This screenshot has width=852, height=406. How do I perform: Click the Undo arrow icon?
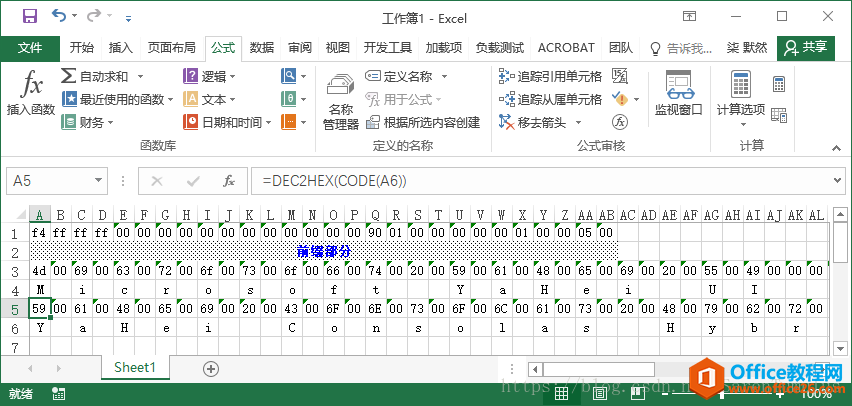(x=59, y=15)
